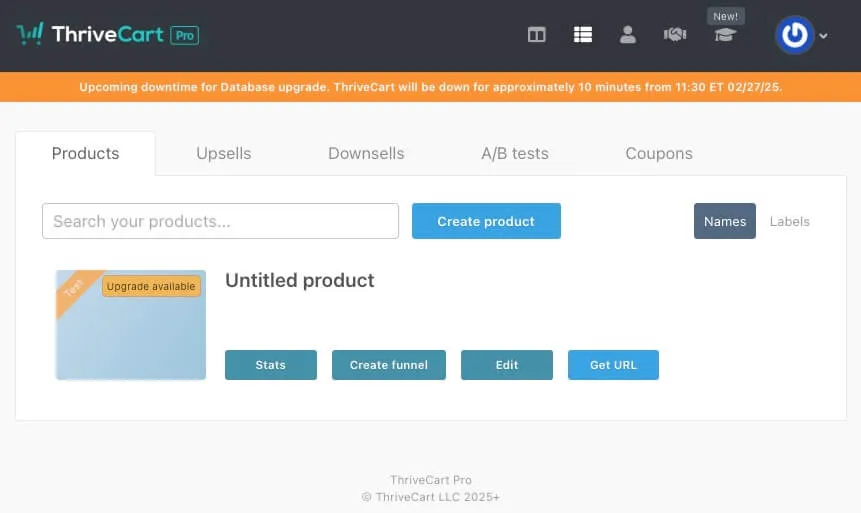Open the affiliates handshake icon
This screenshot has width=861, height=513.
675,35
